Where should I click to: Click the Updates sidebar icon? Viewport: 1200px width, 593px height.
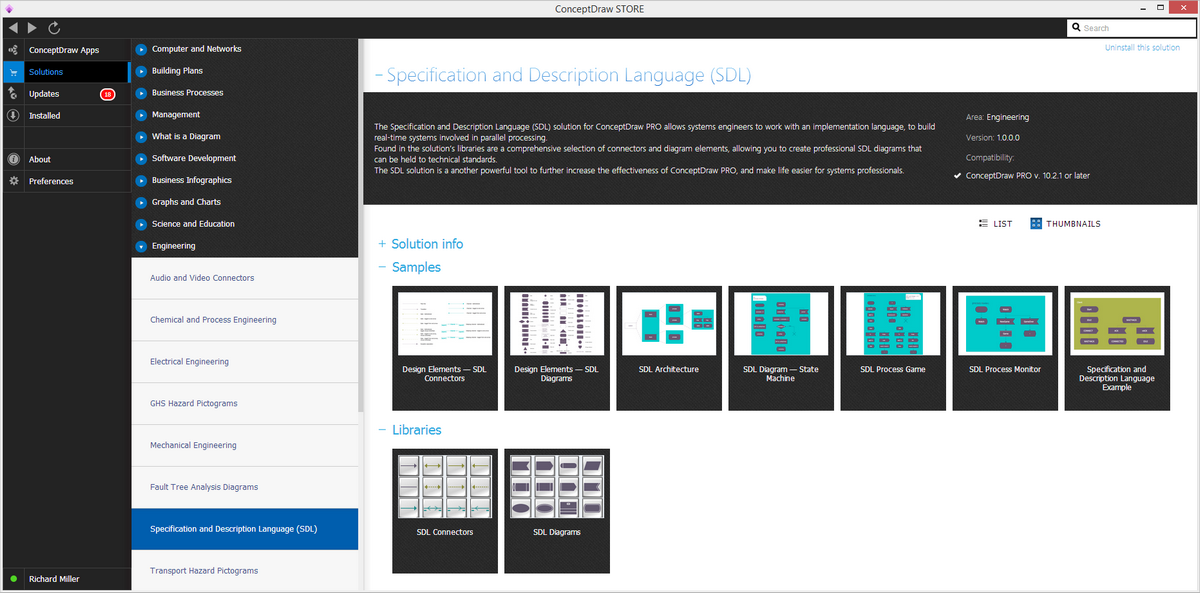point(13,94)
